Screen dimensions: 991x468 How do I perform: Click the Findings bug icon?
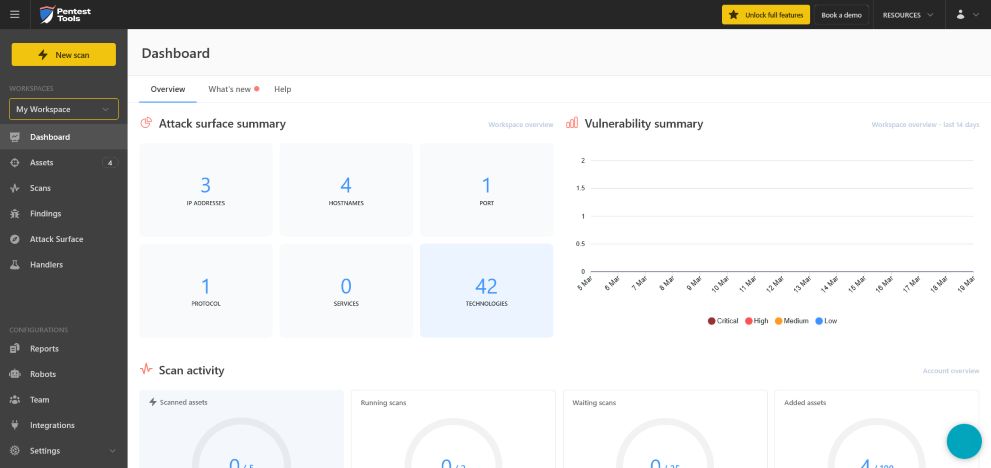pyautogui.click(x=15, y=214)
